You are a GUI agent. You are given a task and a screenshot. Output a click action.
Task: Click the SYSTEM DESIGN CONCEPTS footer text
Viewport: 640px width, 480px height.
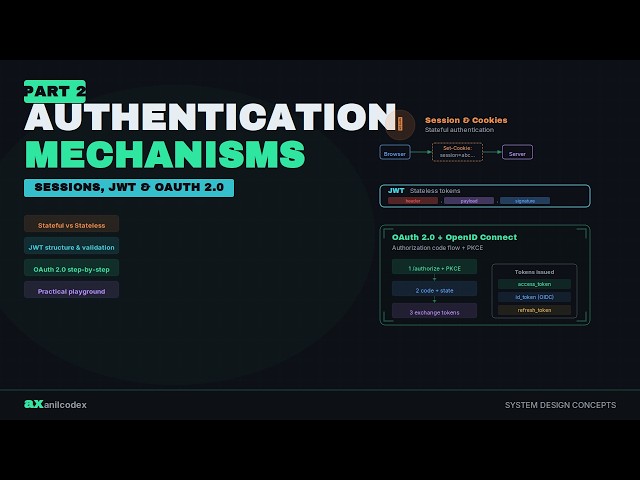pos(560,405)
